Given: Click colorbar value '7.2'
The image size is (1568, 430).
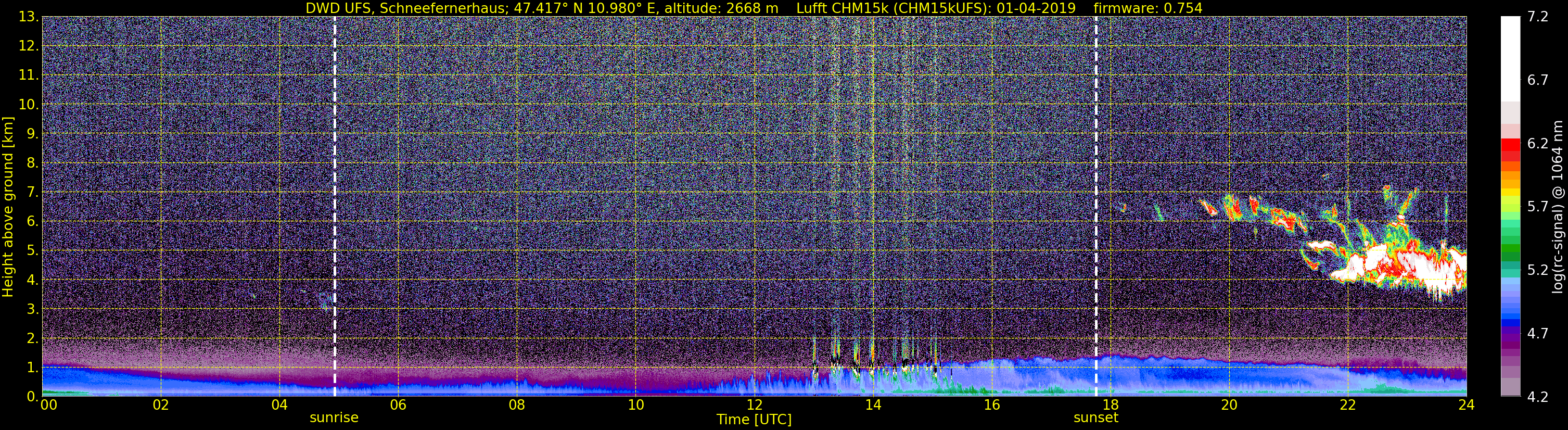Looking at the screenshot, I should pos(1538,17).
